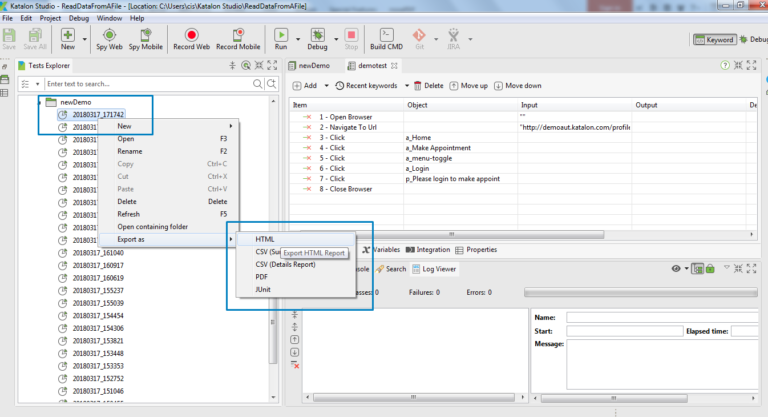Toggle the Keyword perspective button
The height and width of the screenshot is (417, 768).
coord(715,40)
